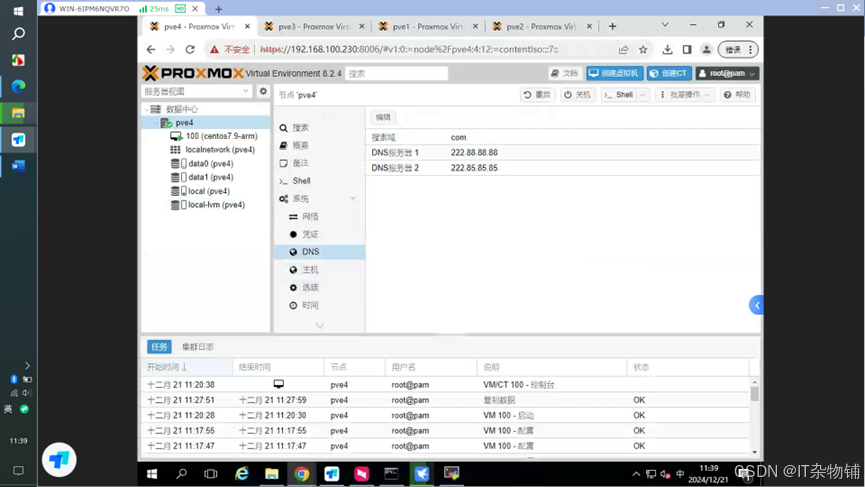The width and height of the screenshot is (865, 487).
Task: Click the Reboot node button
Action: click(x=537, y=95)
